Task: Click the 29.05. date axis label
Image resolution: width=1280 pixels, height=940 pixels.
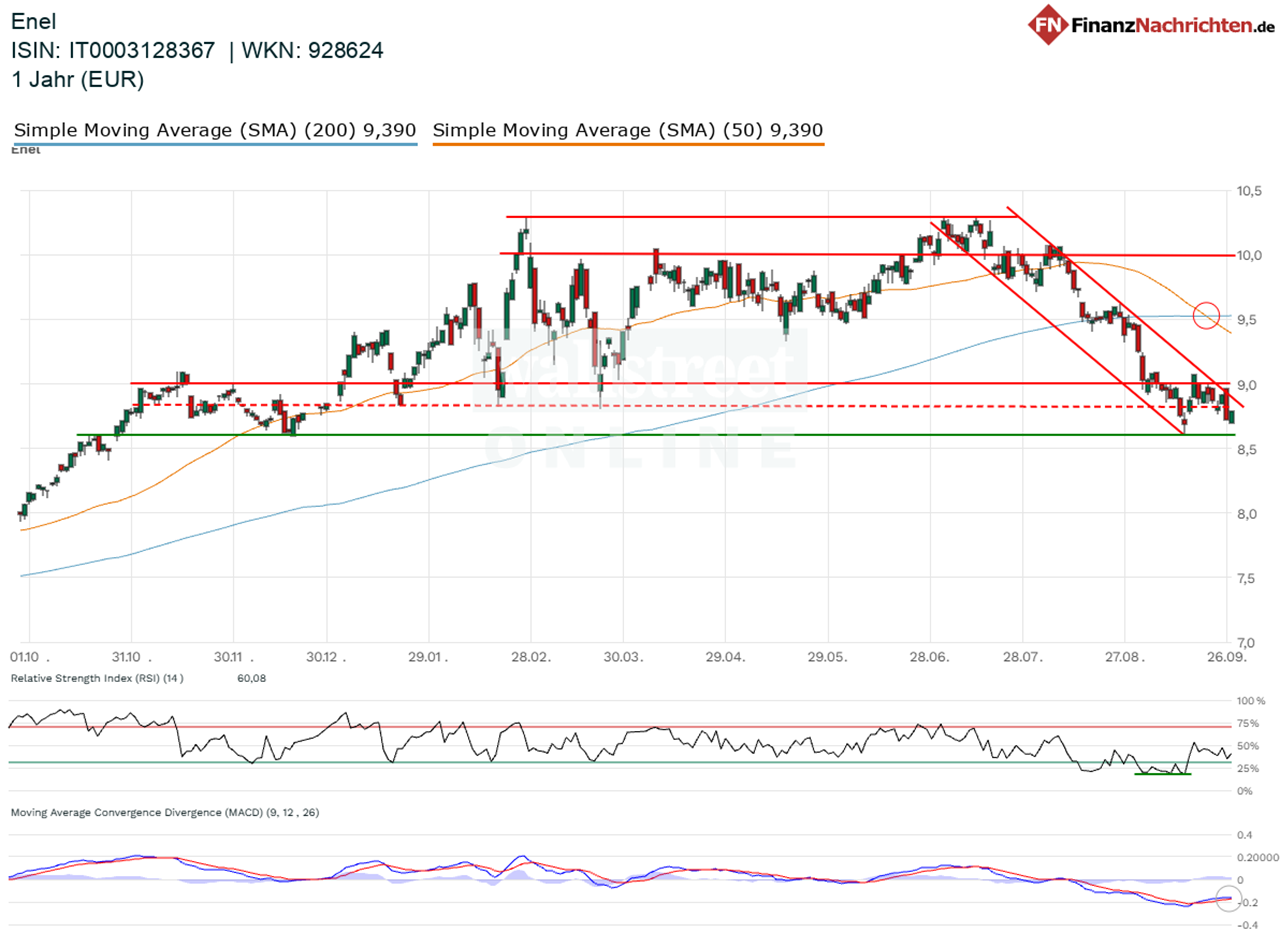Action: pyautogui.click(x=827, y=658)
